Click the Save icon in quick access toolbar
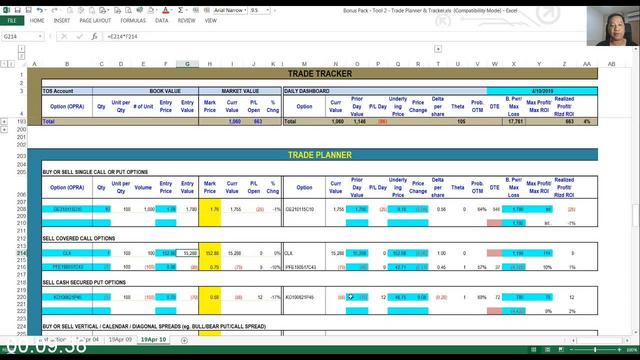This screenshot has width=640, height=360. 18,10
